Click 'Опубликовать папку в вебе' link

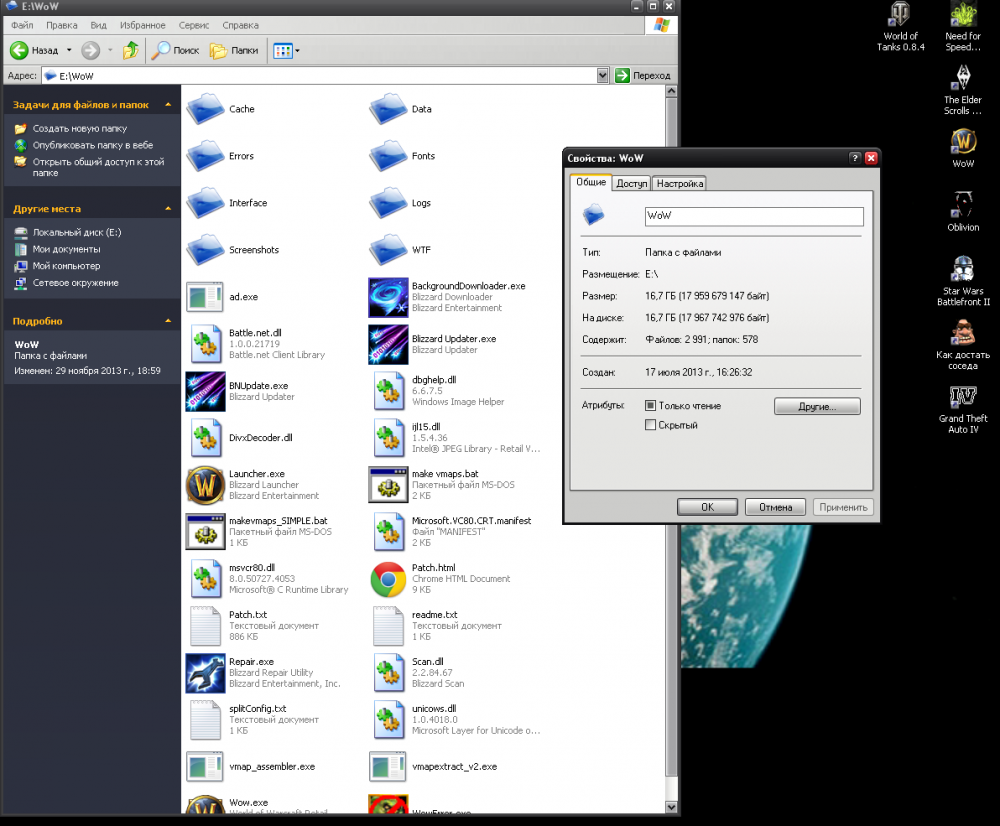coord(93,145)
